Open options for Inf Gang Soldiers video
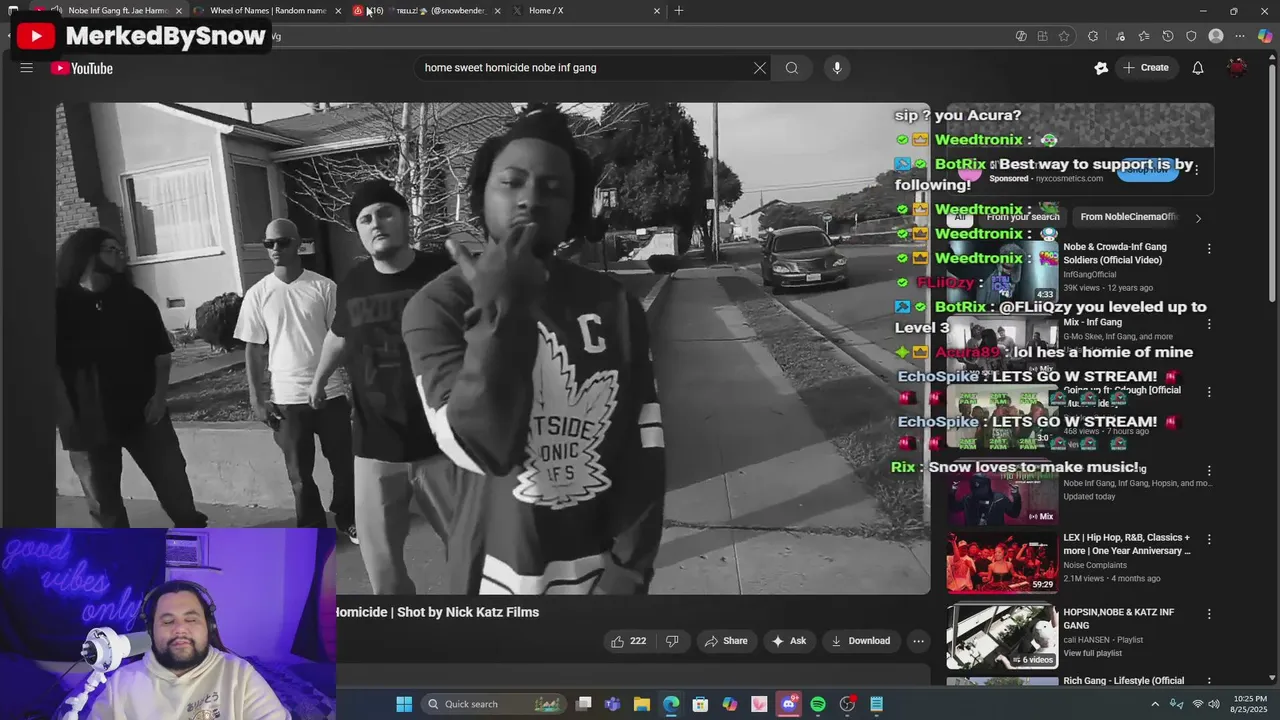 (x=1209, y=249)
